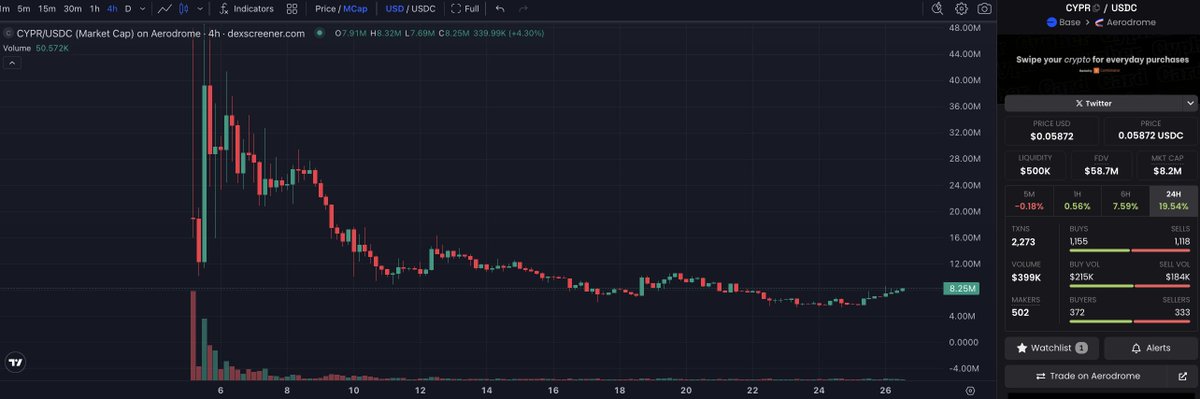Image resolution: width=1200 pixels, height=399 pixels.
Task: Open the chart quick search icon
Action: 937,8
